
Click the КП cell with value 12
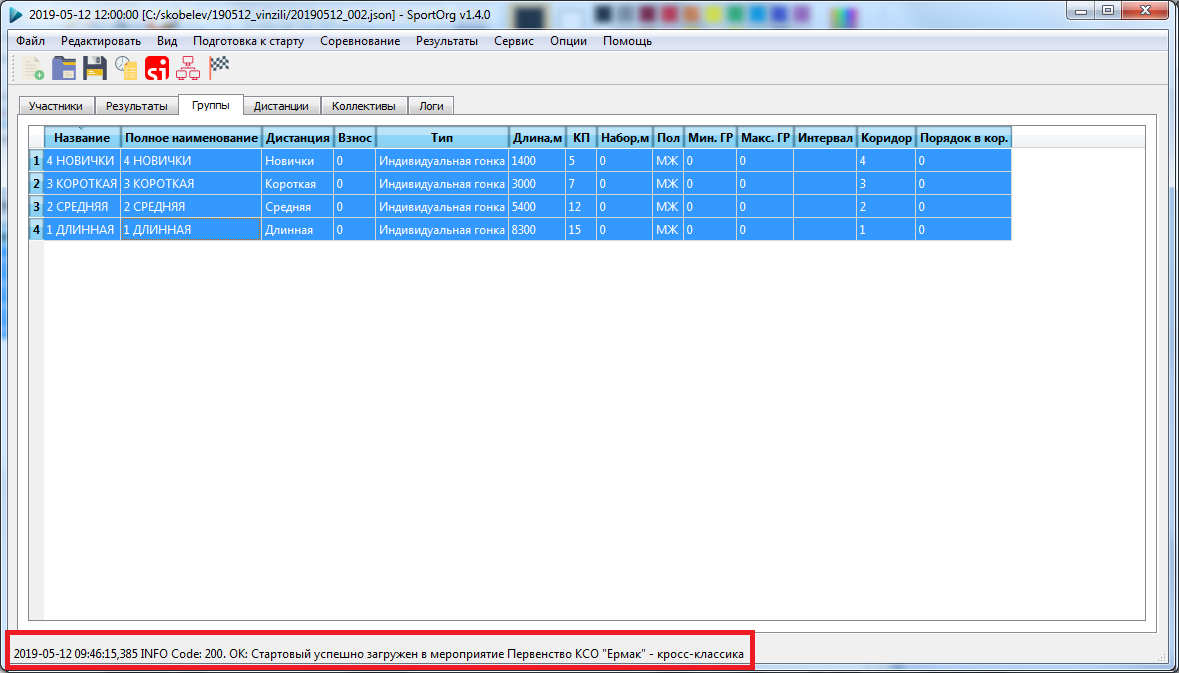click(581, 206)
